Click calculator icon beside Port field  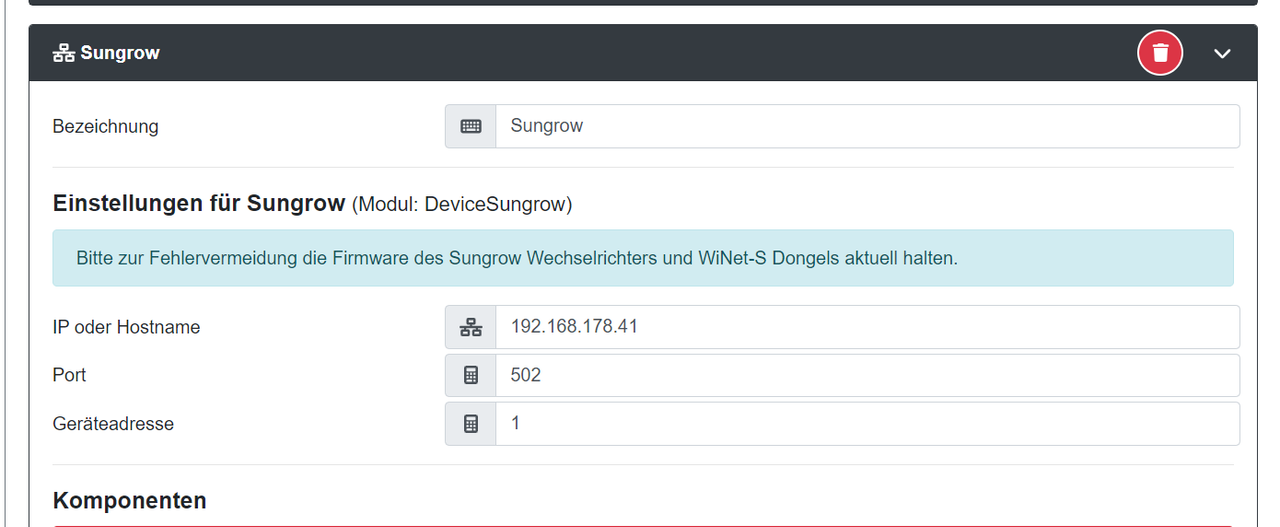tap(471, 375)
